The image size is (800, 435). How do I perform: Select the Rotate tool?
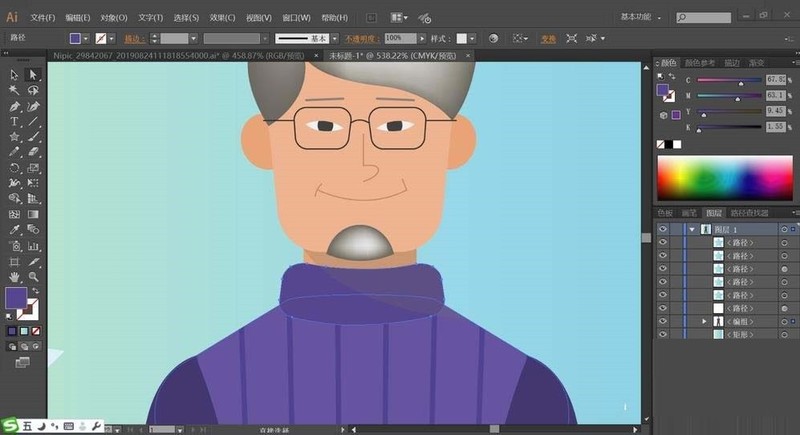pyautogui.click(x=14, y=168)
